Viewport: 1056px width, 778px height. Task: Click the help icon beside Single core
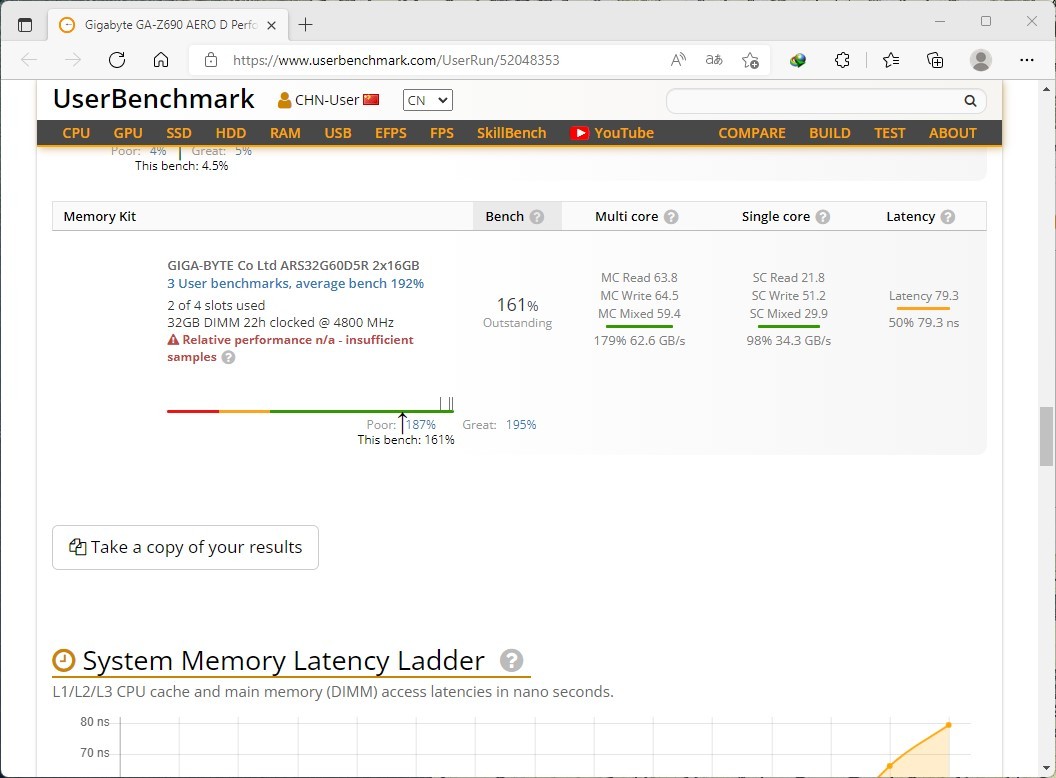click(822, 217)
